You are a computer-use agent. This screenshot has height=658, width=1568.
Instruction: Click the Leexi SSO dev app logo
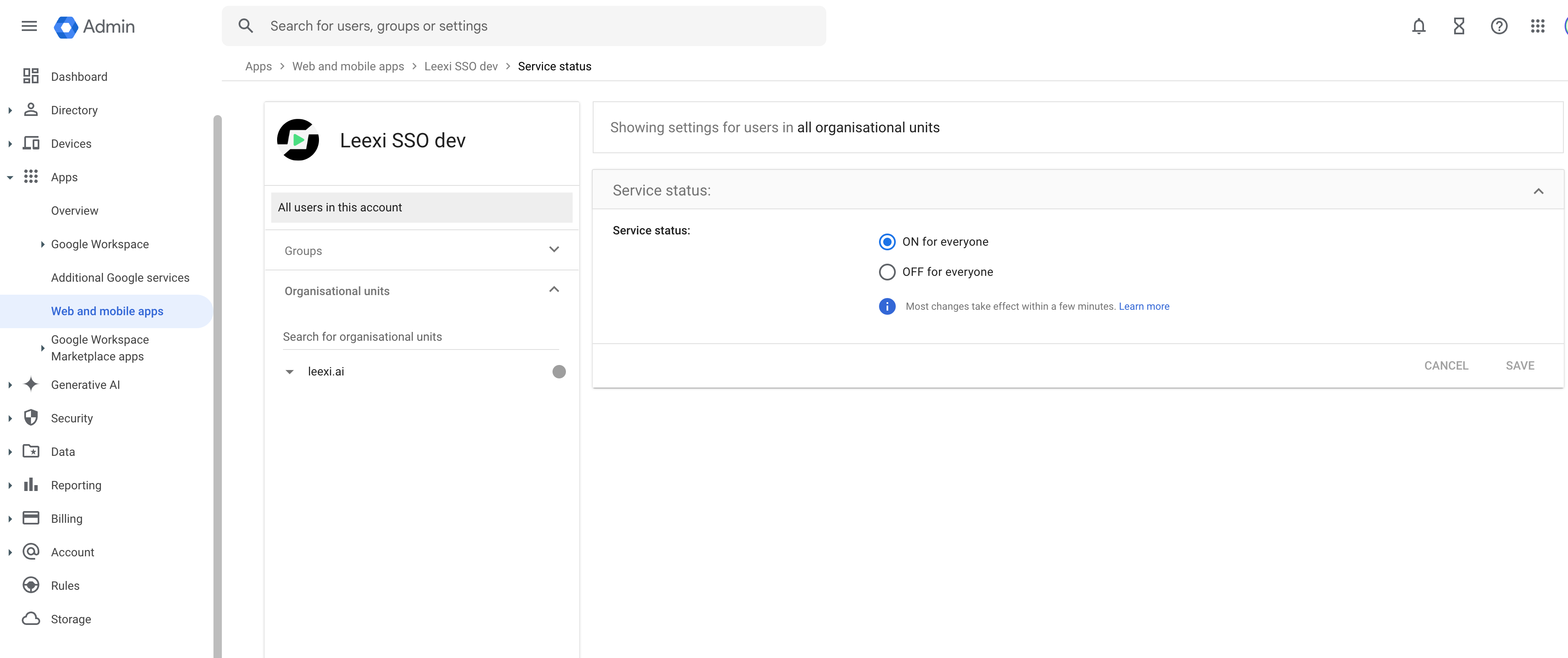coord(298,140)
